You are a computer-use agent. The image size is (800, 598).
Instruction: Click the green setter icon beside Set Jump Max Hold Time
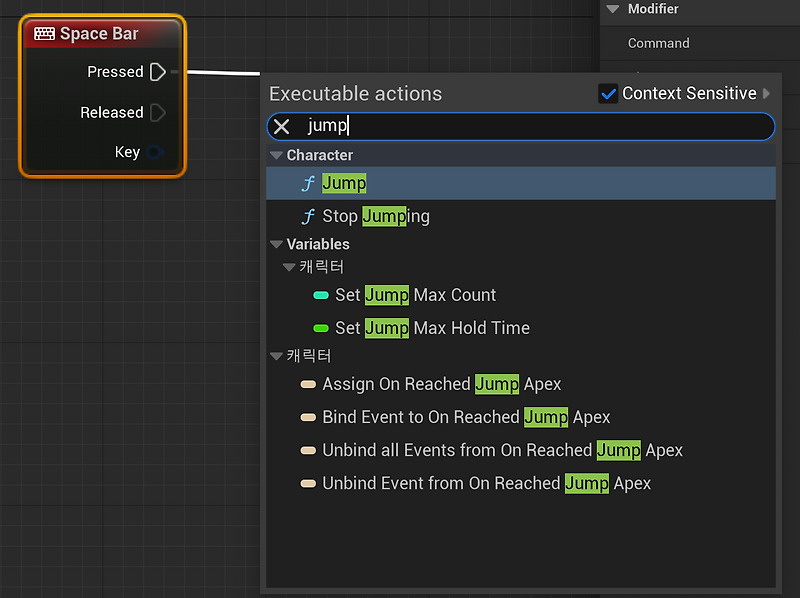point(320,327)
